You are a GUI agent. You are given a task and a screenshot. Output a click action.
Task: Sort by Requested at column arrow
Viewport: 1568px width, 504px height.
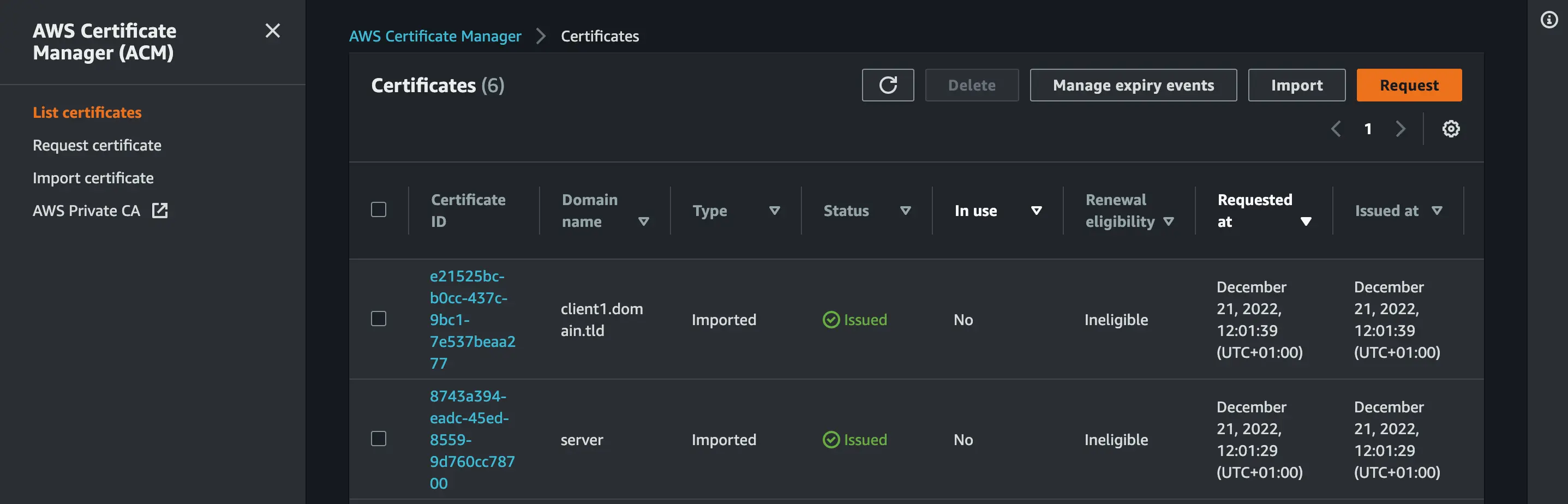coord(1306,221)
